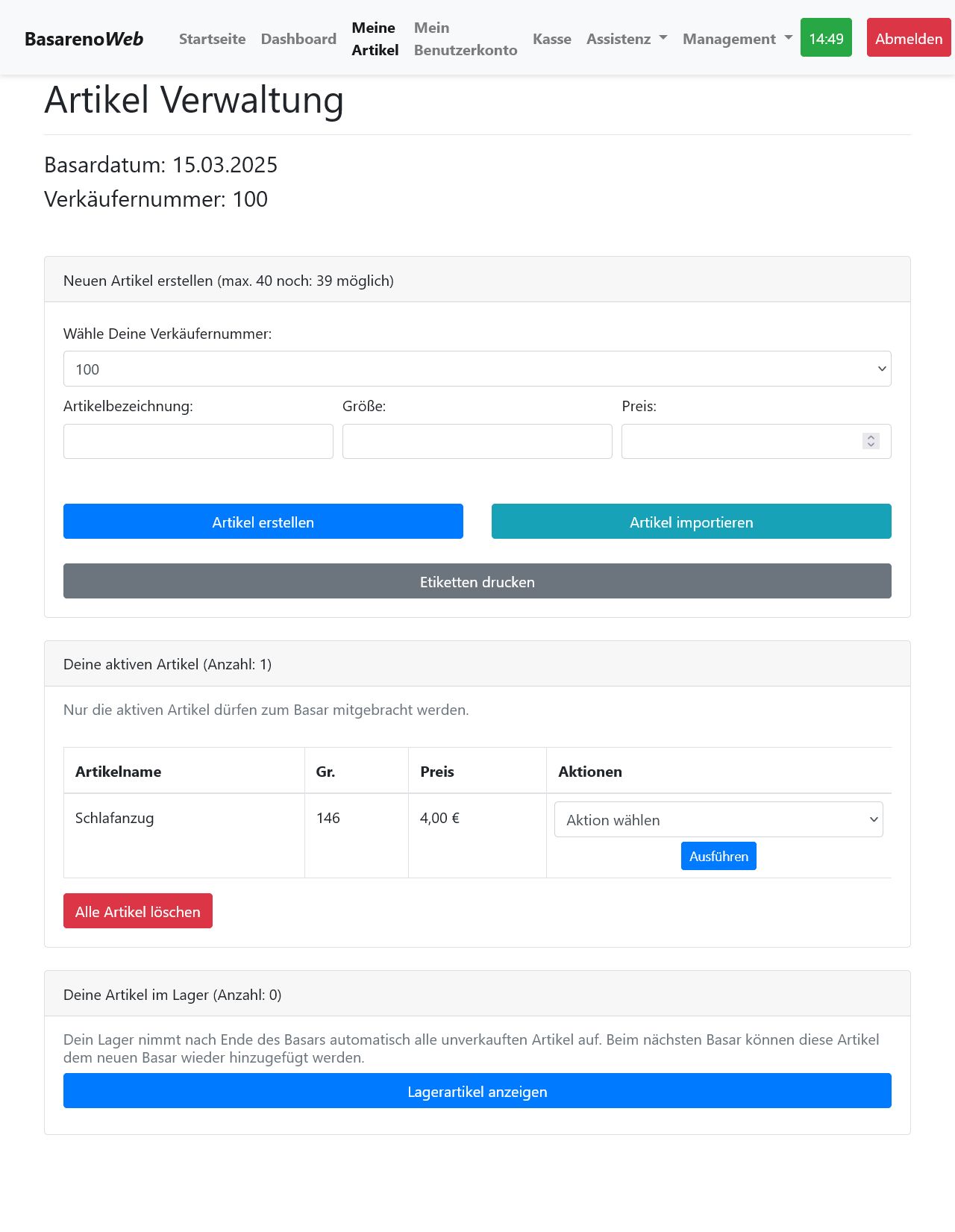The image size is (955, 1232).
Task: Click Ausführen for the Schlafanzug row
Action: 718,856
